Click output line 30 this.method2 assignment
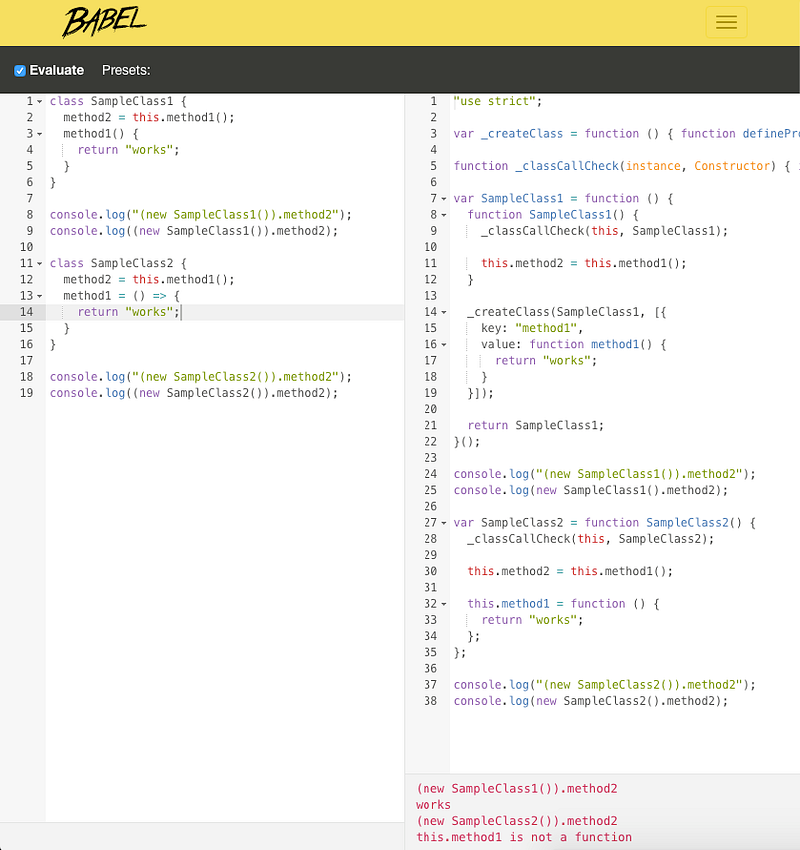Viewport: 800px width, 850px height. tap(570, 571)
